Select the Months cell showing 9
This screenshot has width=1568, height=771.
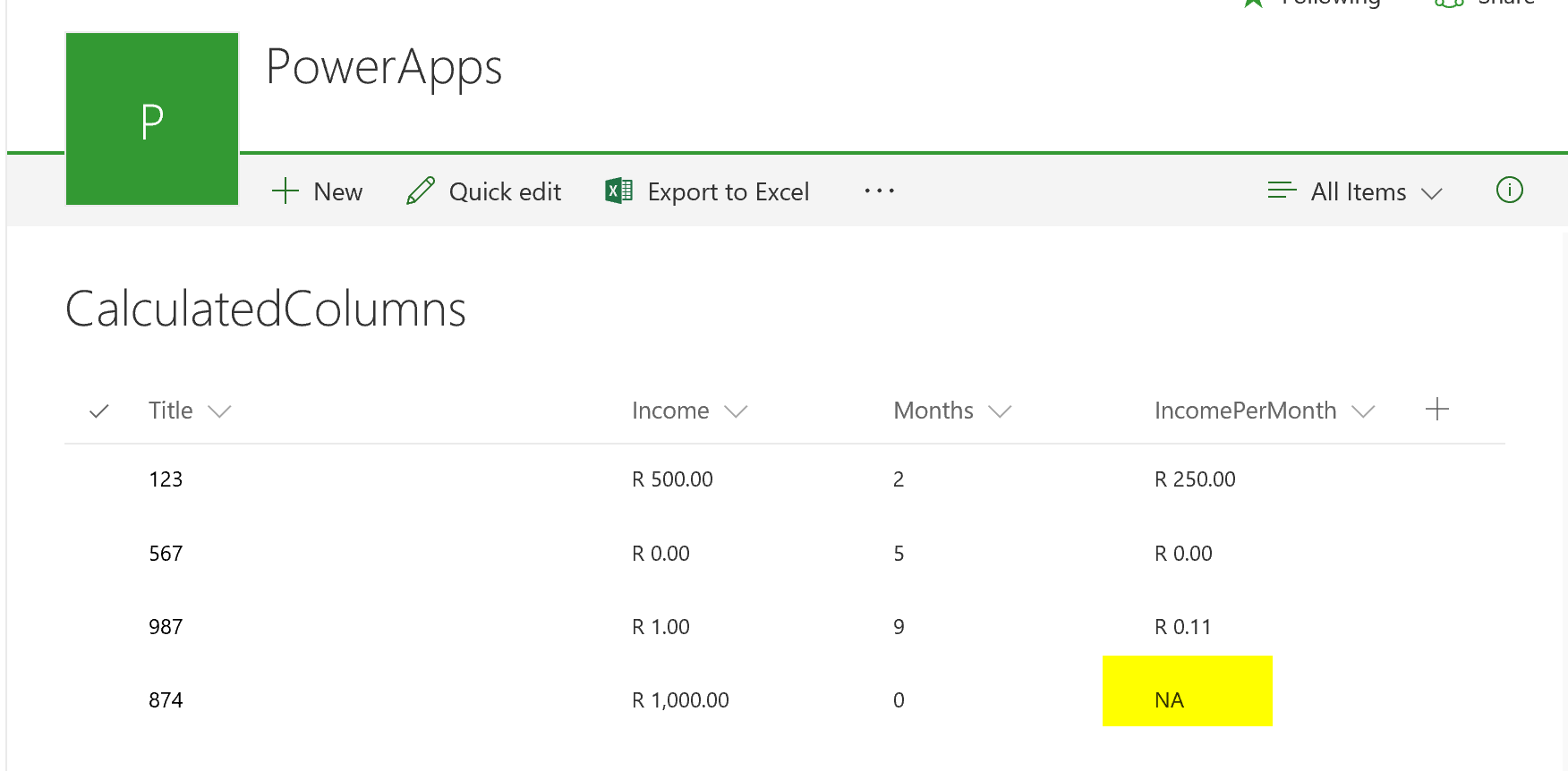point(899,627)
